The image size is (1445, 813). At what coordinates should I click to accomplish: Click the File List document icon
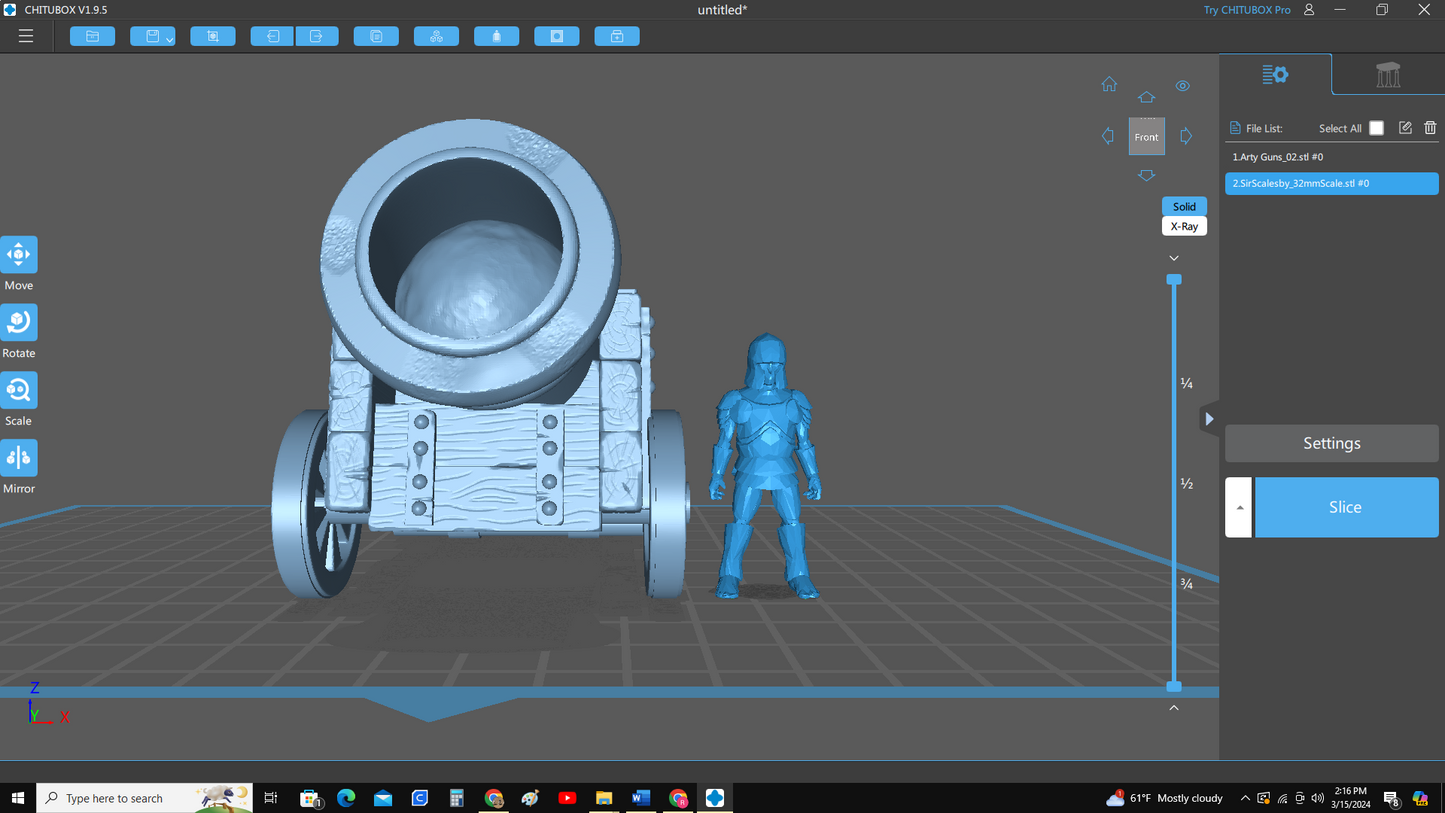[1235, 128]
